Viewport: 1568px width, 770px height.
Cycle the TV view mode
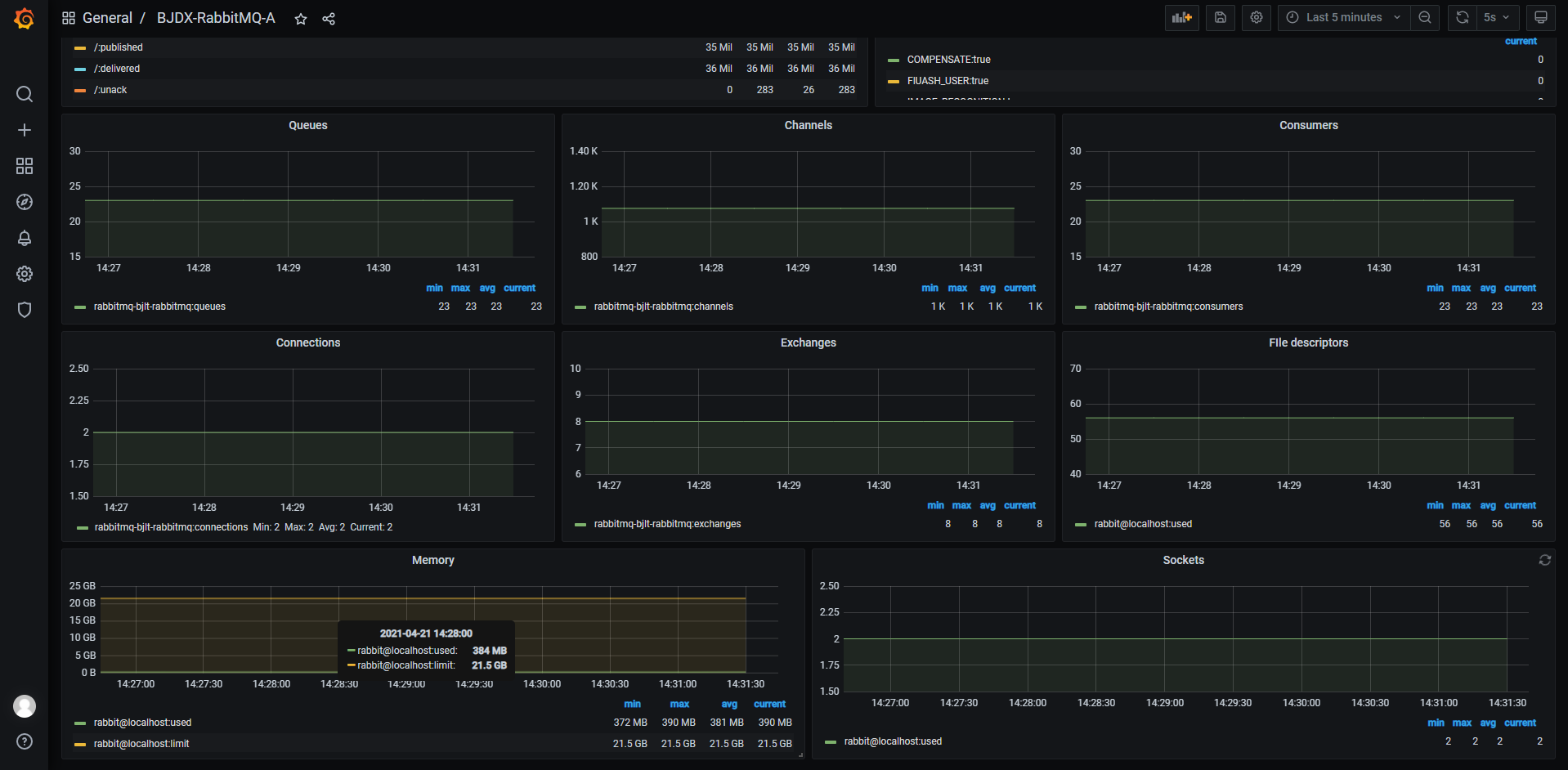pos(1541,17)
